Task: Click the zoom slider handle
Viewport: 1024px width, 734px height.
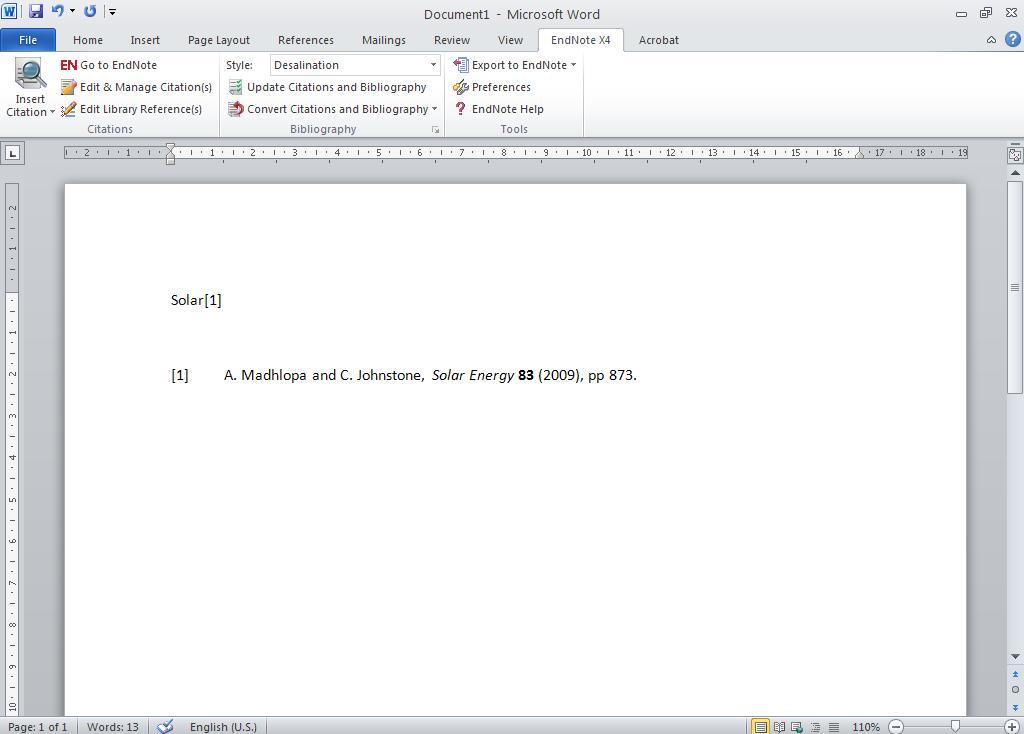Action: (x=955, y=726)
